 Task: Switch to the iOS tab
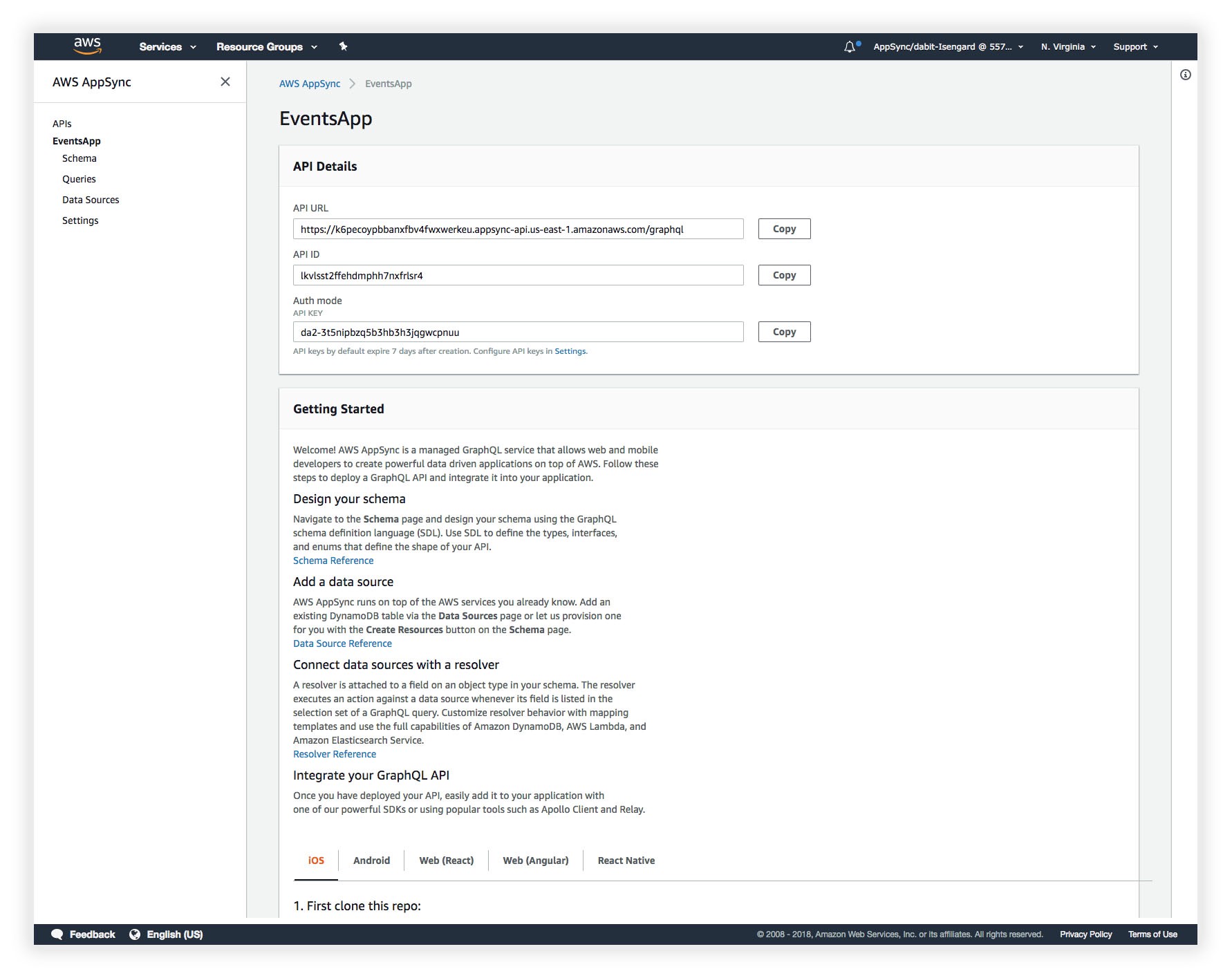[316, 861]
